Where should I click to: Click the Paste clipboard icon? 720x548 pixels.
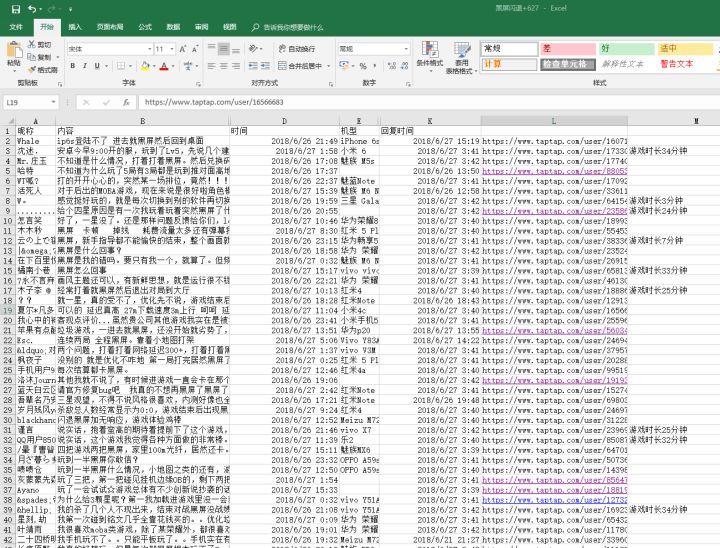(14, 50)
